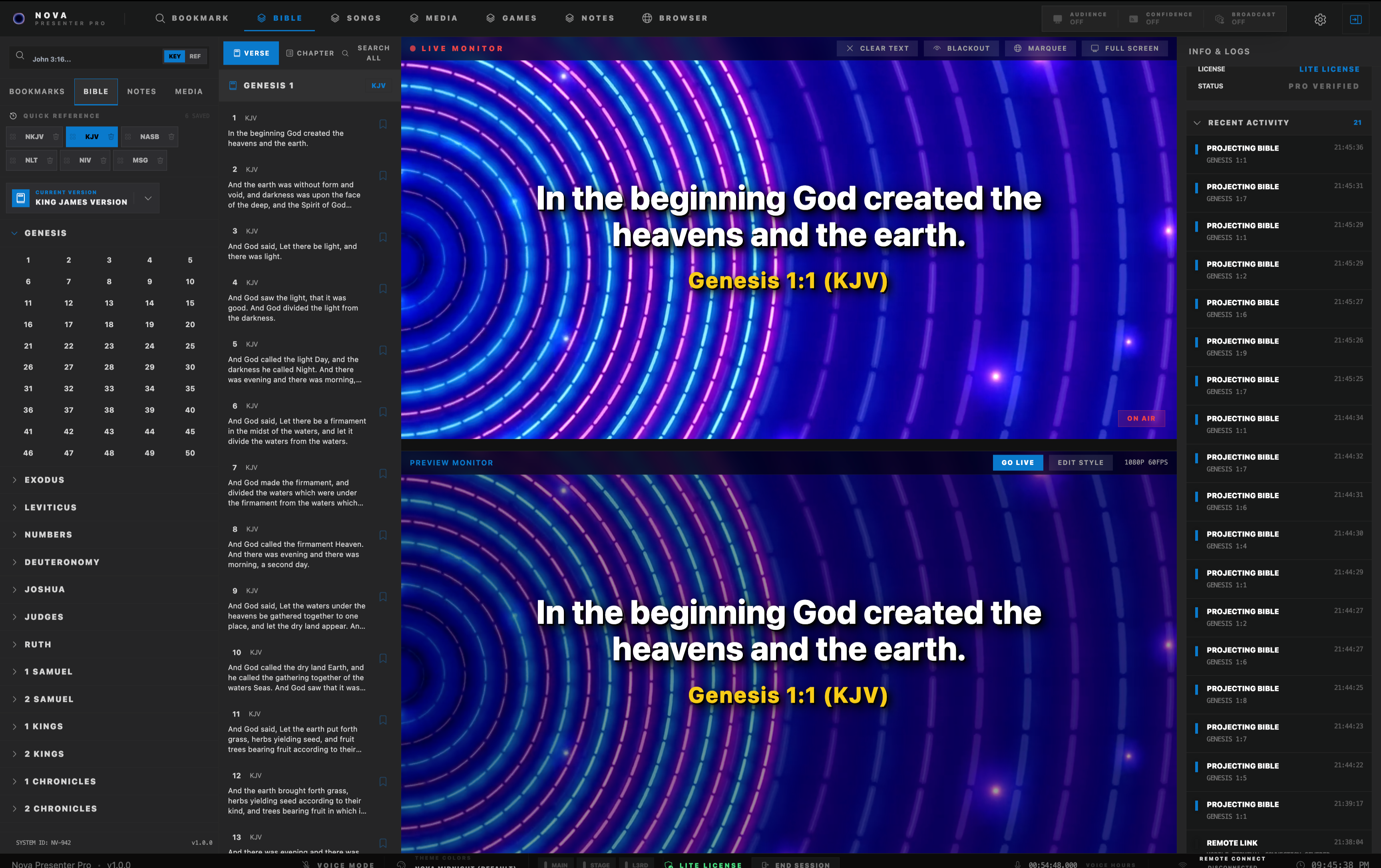1381x868 pixels.
Task: Switch search mode to REF
Action: pyautogui.click(x=195, y=56)
